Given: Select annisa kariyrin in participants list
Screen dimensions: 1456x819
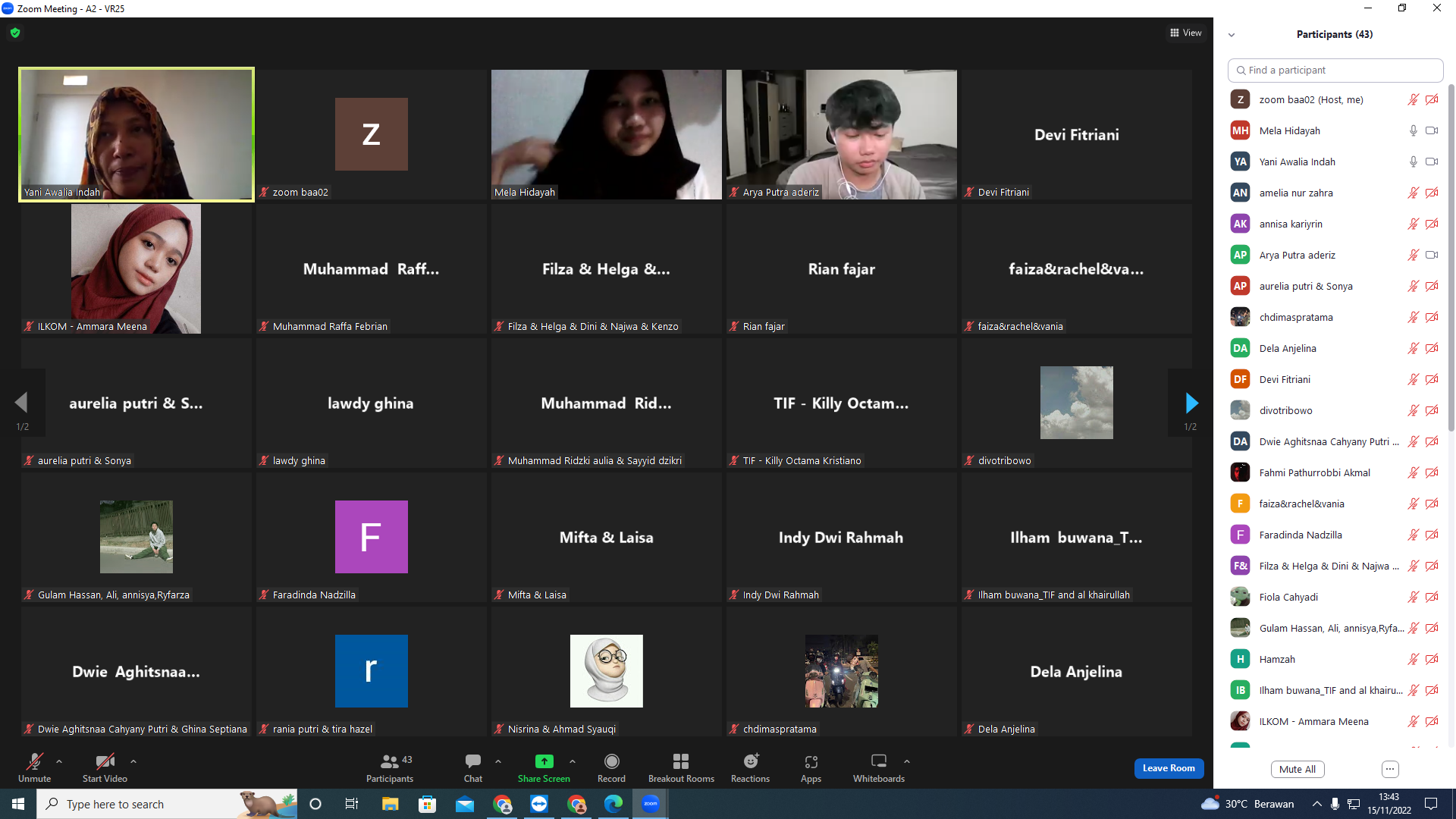Looking at the screenshot, I should (x=1335, y=224).
